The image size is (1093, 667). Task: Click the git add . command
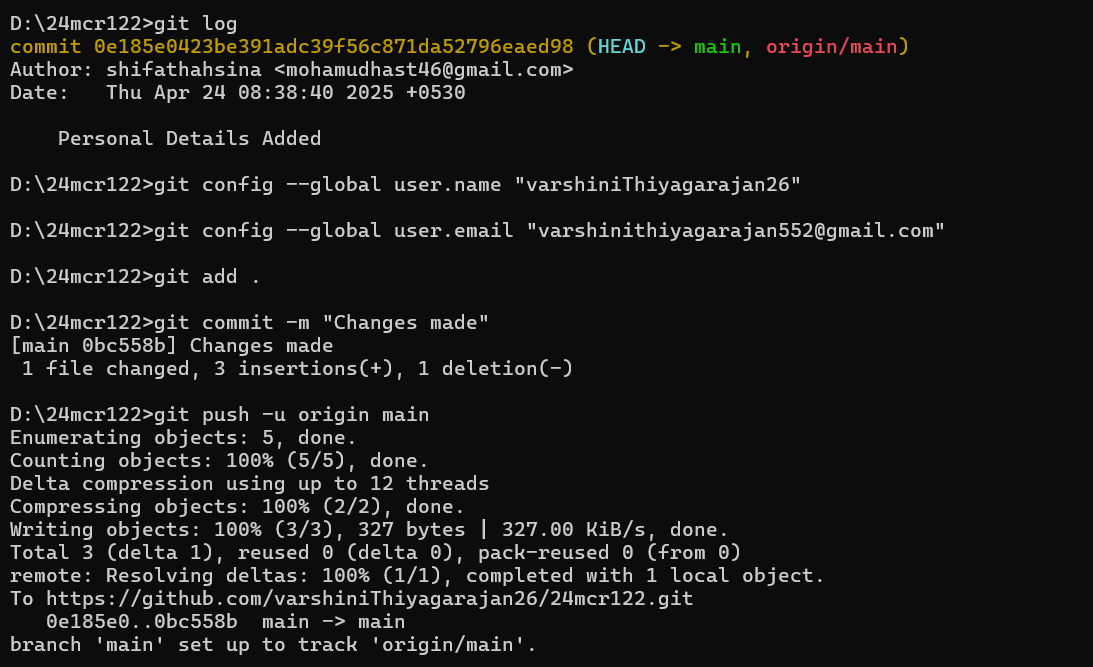tap(206, 277)
